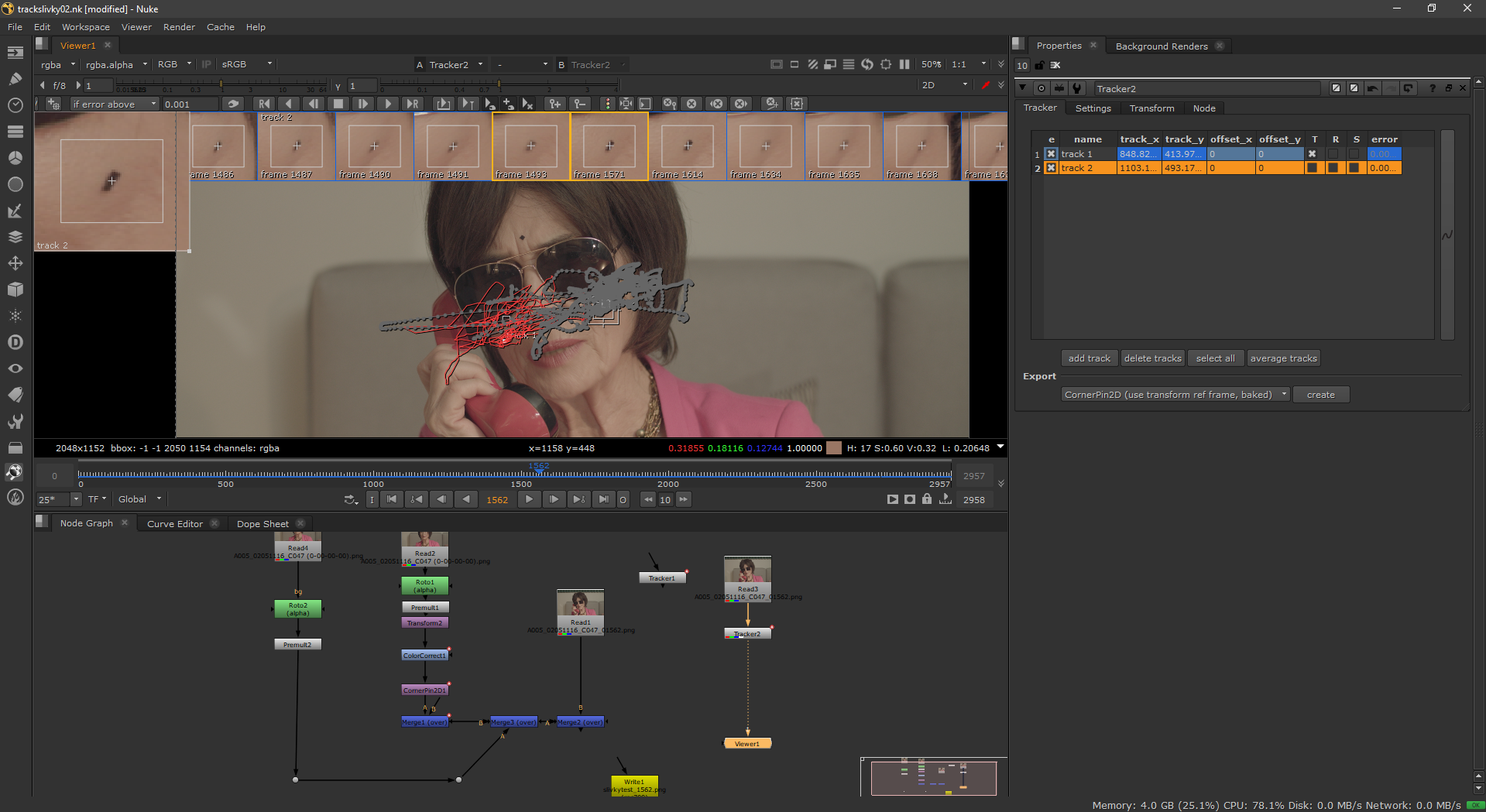Click the Tracker2 properties wrench icon
Image resolution: width=1486 pixels, height=812 pixels.
click(1077, 88)
